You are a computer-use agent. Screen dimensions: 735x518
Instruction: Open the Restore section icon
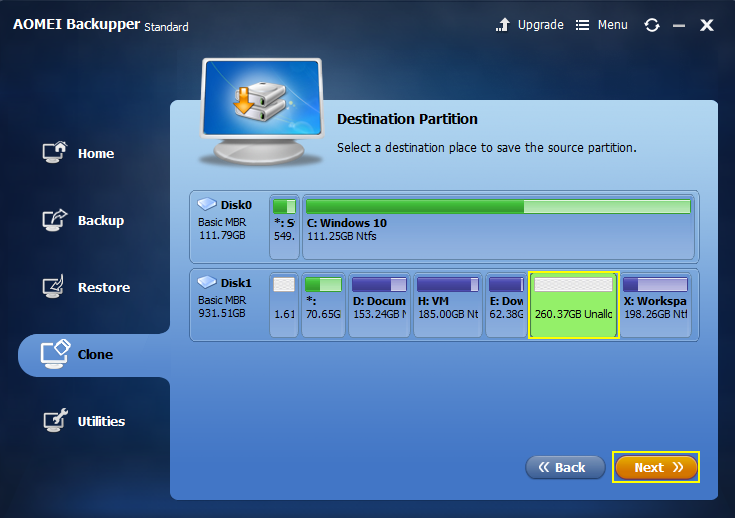coord(53,286)
